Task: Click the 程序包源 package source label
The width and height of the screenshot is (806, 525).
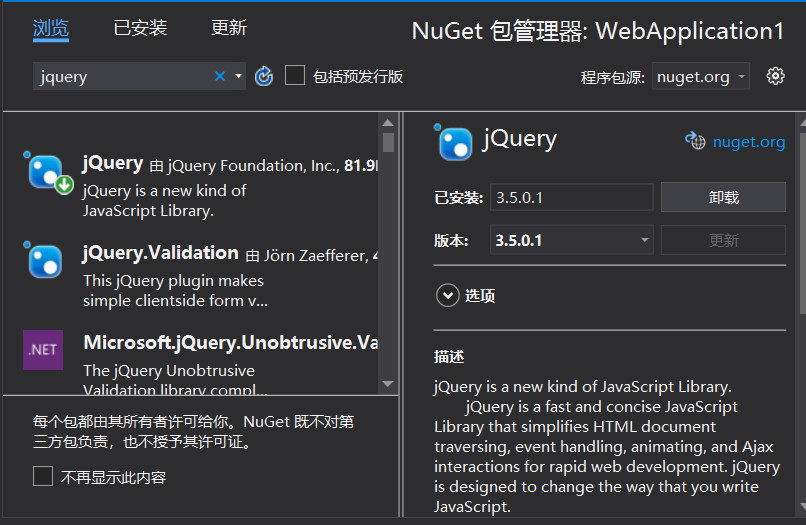Action: click(612, 77)
